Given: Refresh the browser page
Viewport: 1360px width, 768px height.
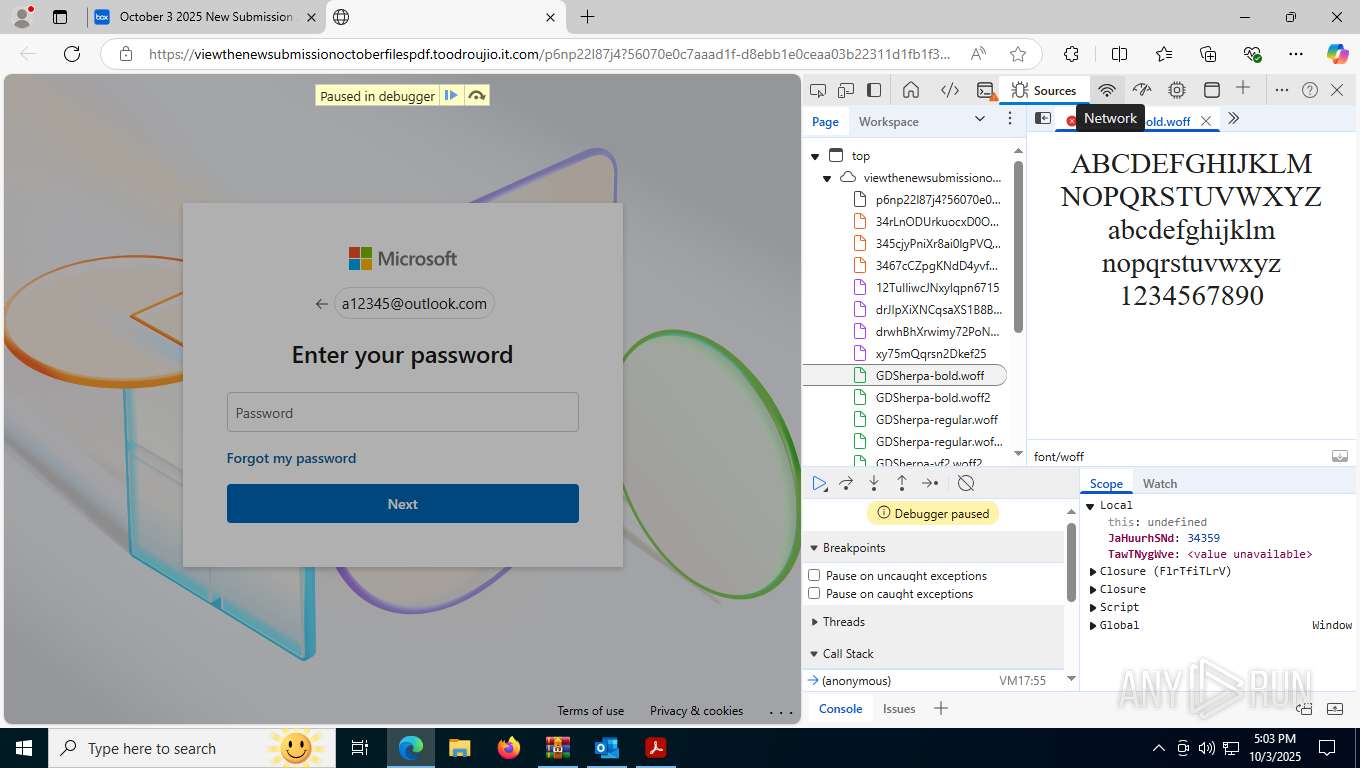Looking at the screenshot, I should click(71, 54).
